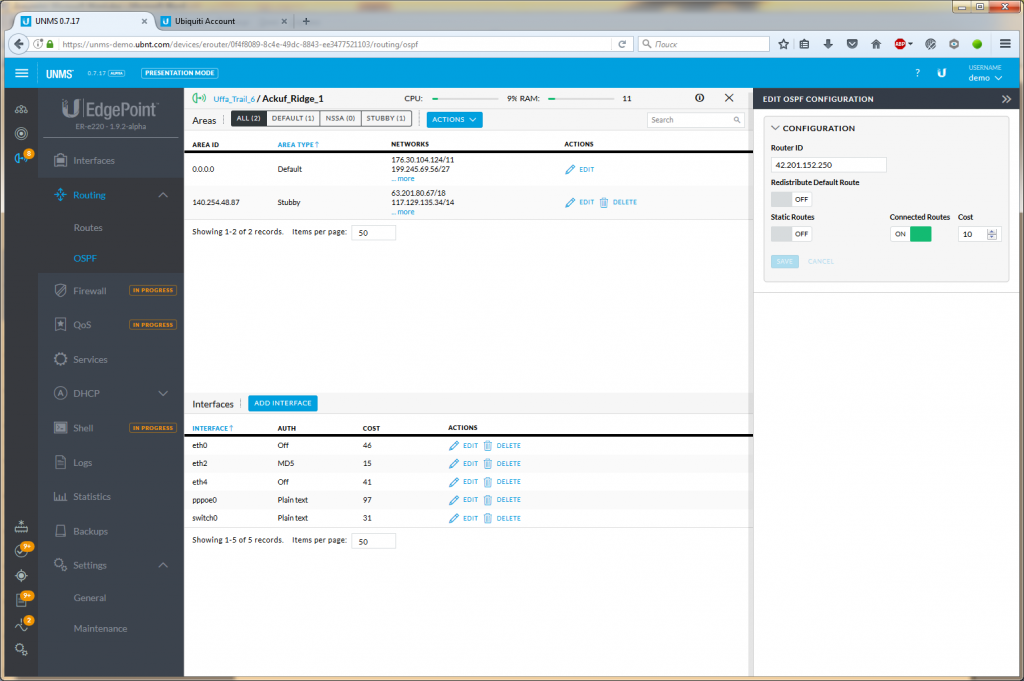This screenshot has height=681, width=1024.
Task: Open the Firefox menu icon
Action: (1005, 44)
